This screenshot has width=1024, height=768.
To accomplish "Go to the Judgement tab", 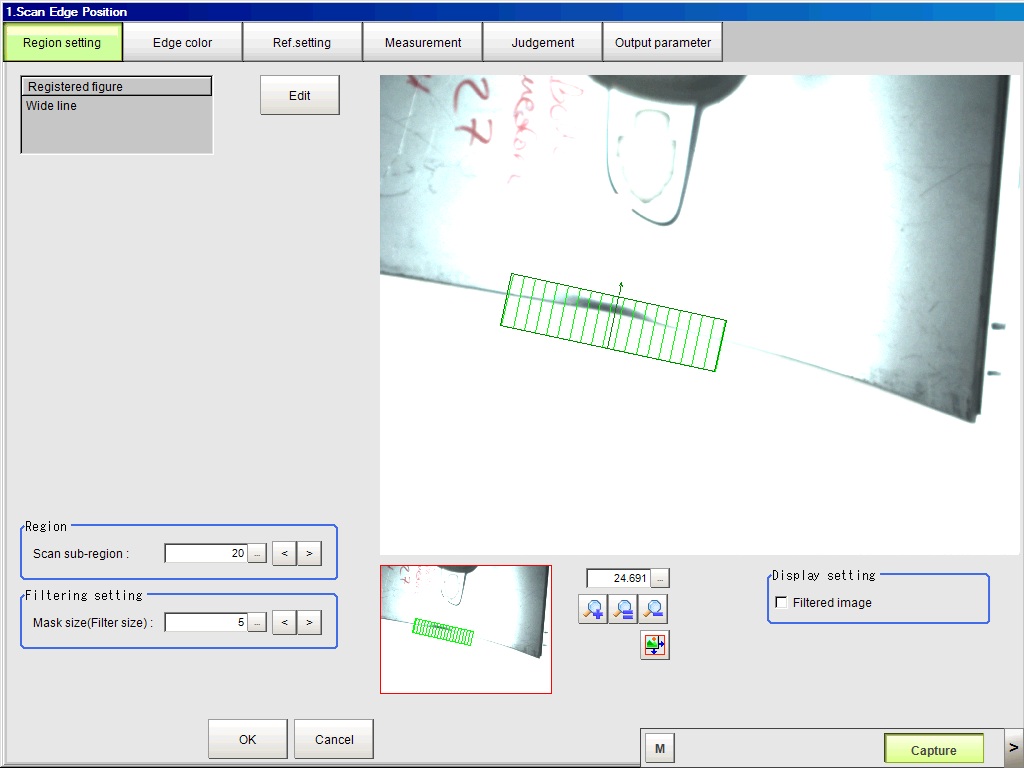I will 542,43.
